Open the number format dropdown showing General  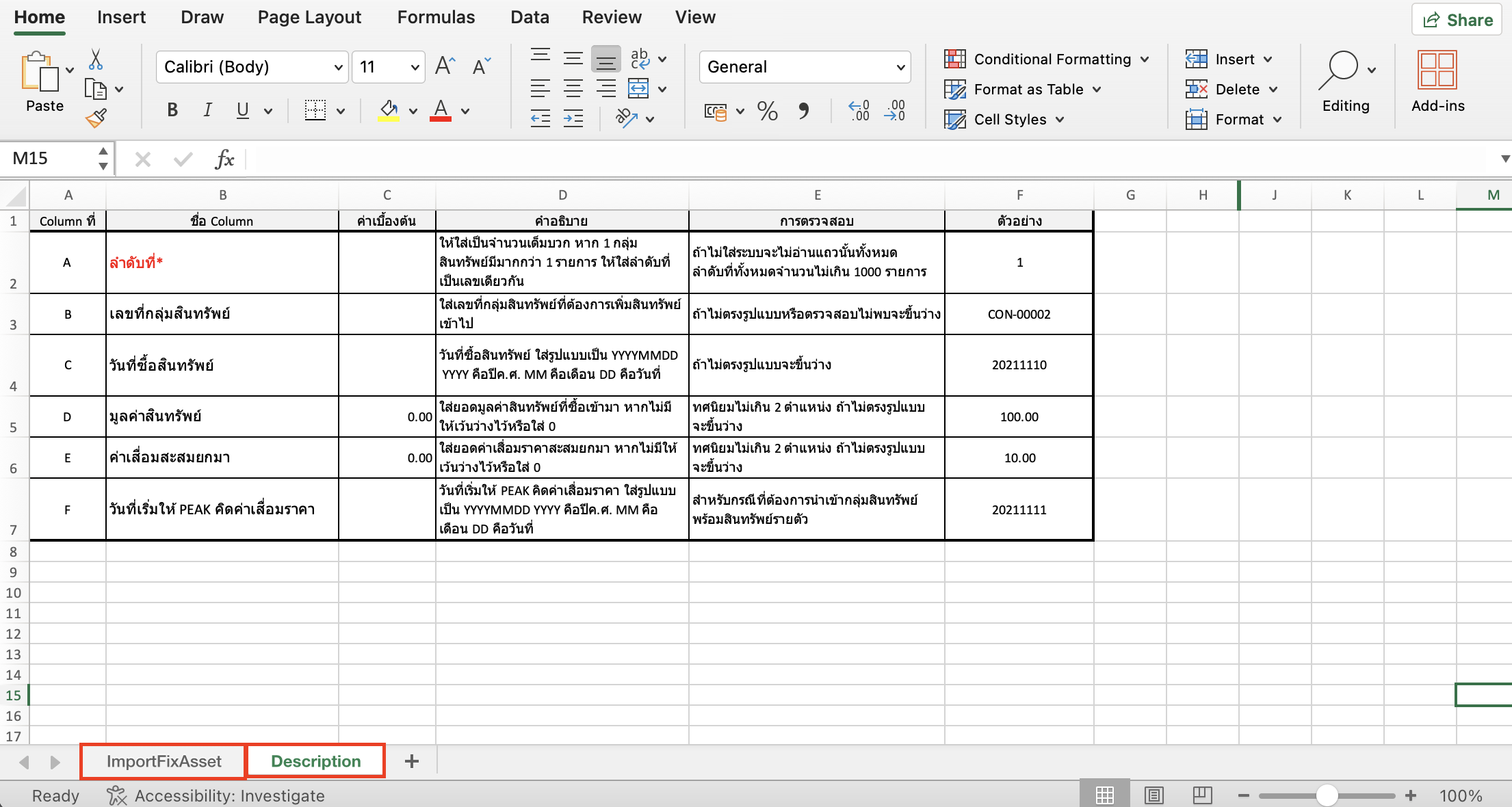coord(805,66)
